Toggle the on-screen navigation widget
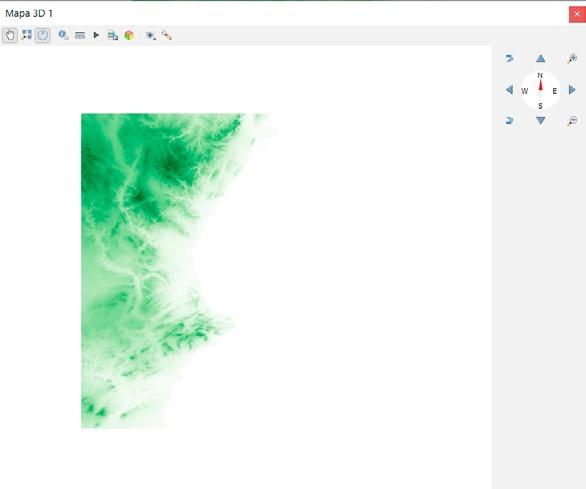The width and height of the screenshot is (586, 489). [x=43, y=35]
